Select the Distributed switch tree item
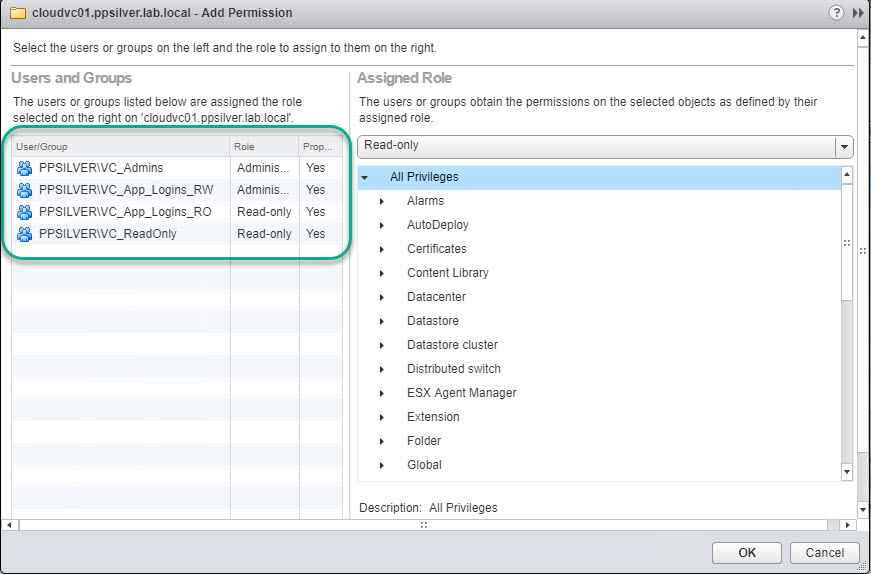Image resolution: width=871 pixels, height=574 pixels. 453,369
